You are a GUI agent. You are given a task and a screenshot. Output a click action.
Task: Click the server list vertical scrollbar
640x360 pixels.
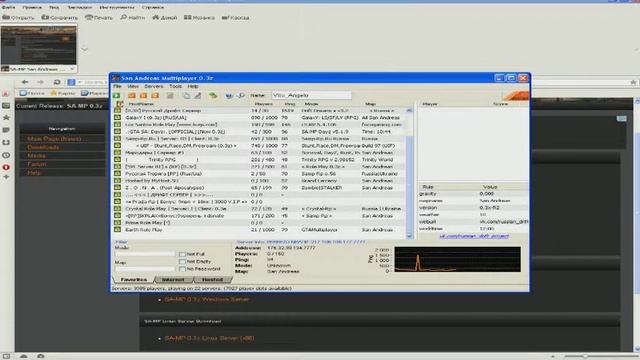click(x=409, y=173)
